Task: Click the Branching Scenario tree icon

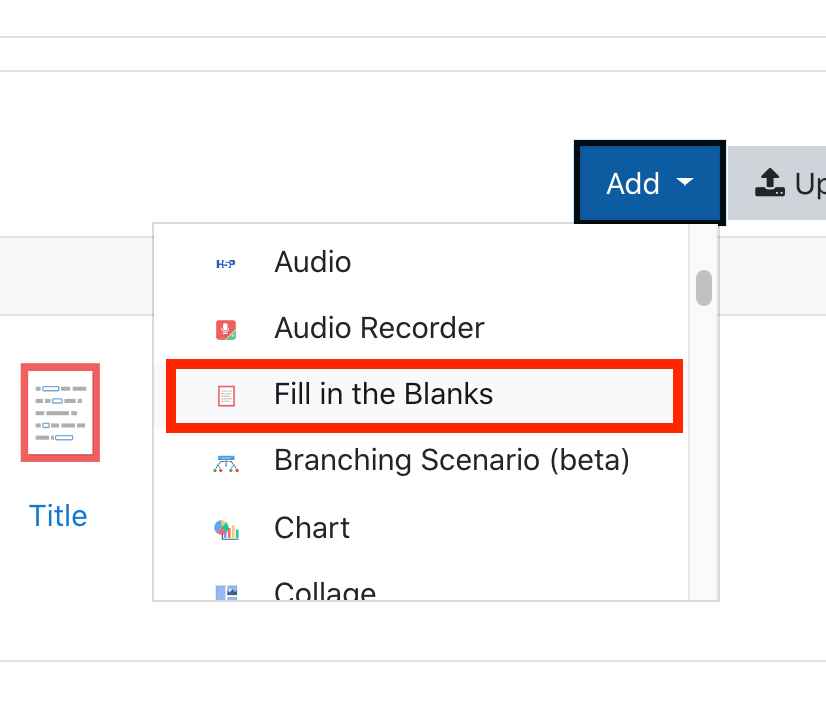Action: click(x=226, y=464)
